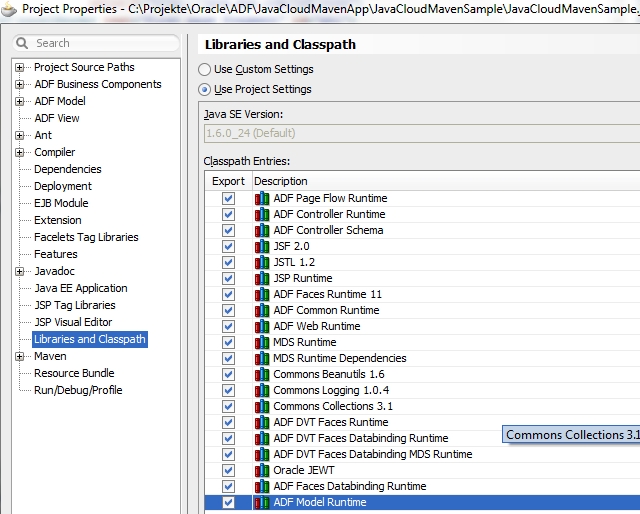This screenshot has height=514, width=640.
Task: Click the JSF 2.0 library icon
Action: click(262, 246)
